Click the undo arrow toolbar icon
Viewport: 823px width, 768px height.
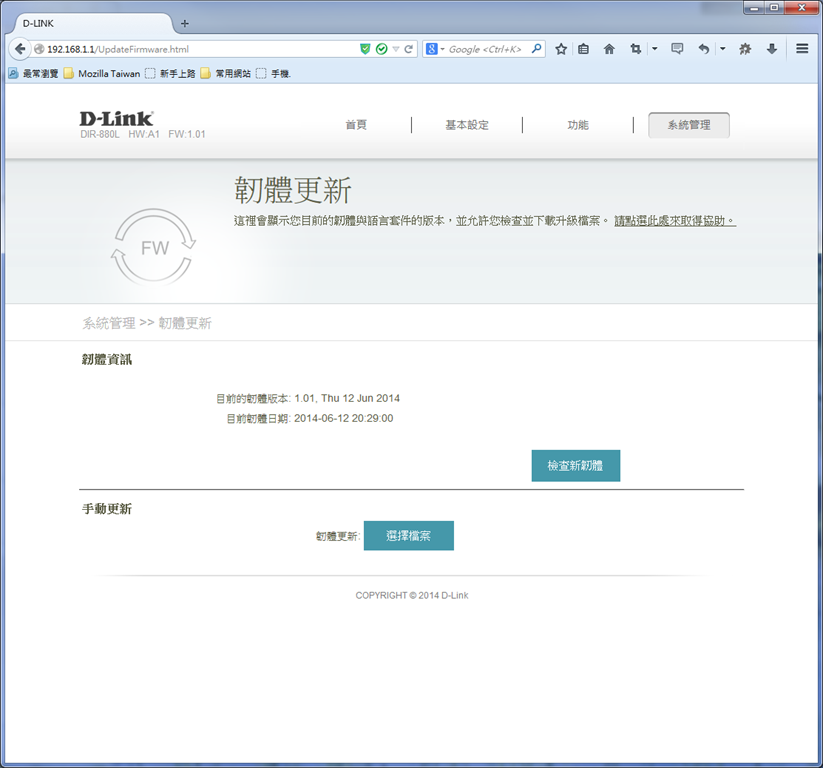704,49
